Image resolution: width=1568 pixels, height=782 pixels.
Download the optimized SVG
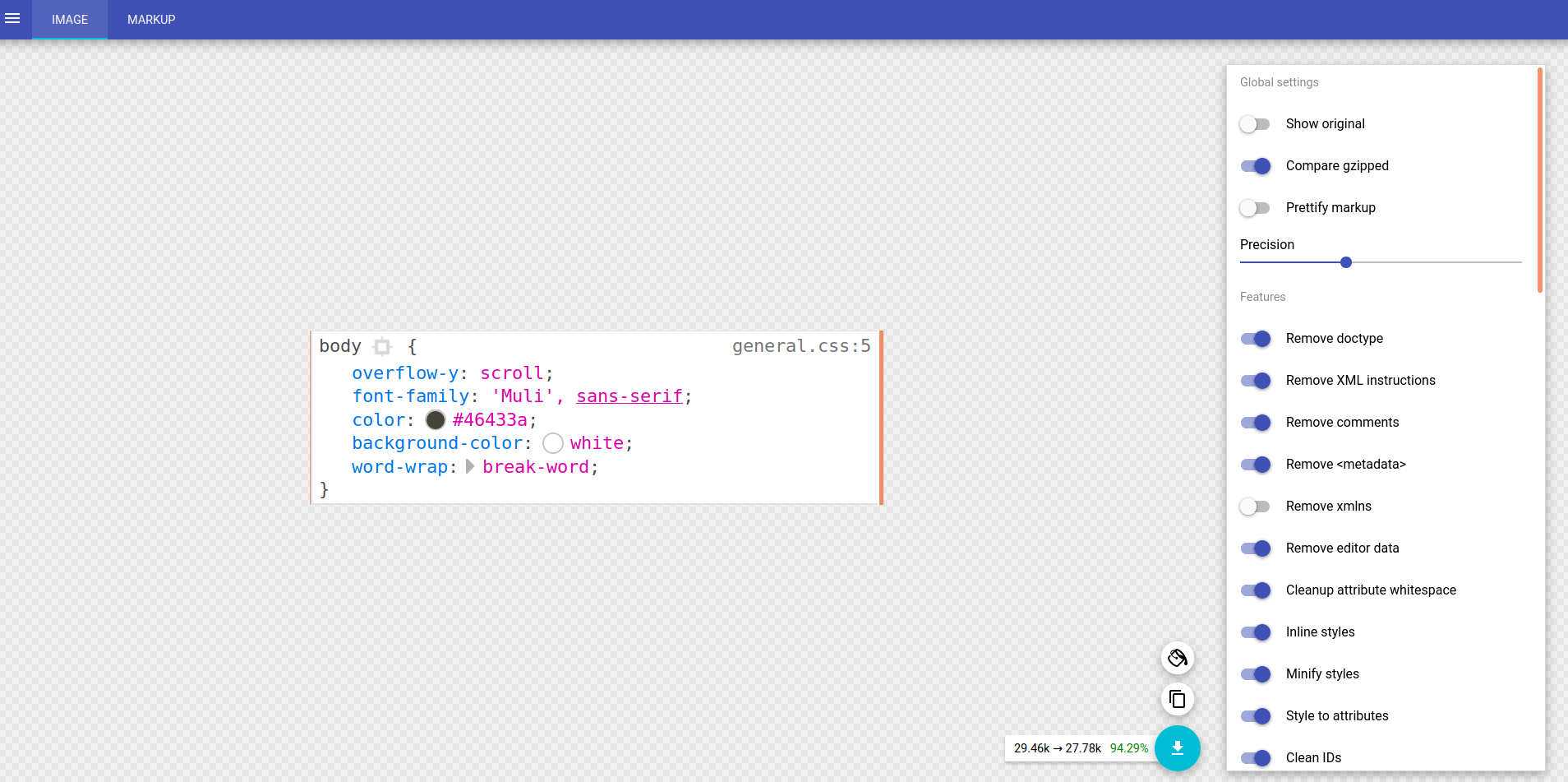coord(1177,747)
